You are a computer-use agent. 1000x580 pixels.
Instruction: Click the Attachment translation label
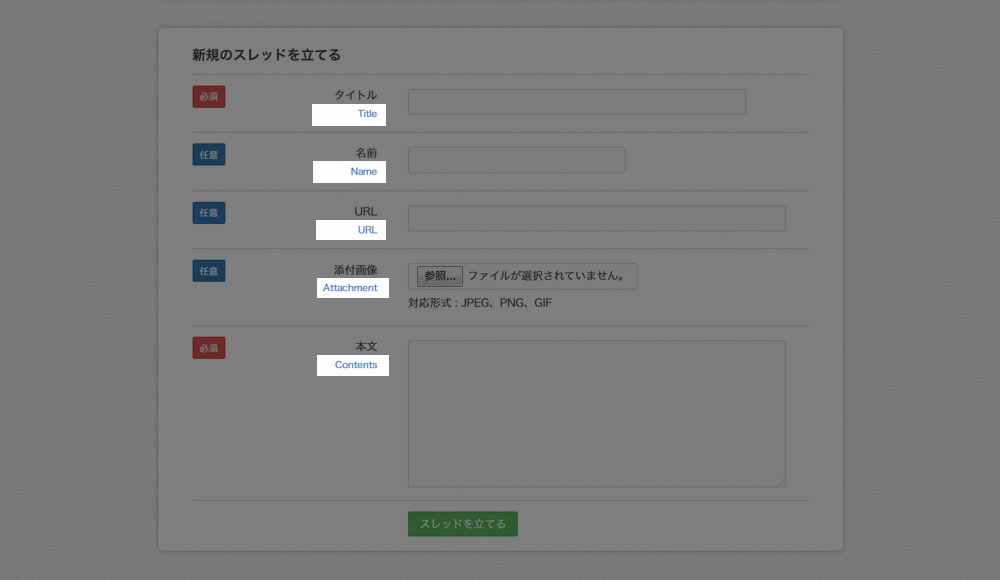click(x=350, y=288)
